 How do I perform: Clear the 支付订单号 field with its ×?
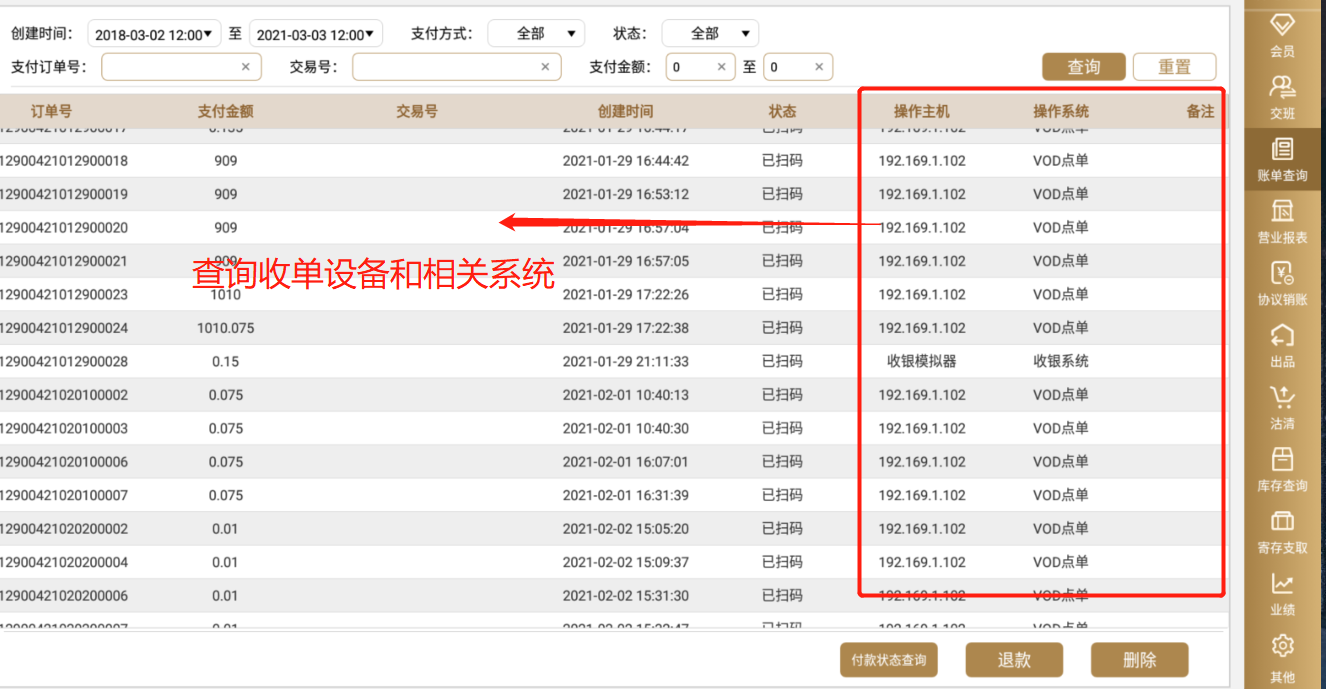coord(246,67)
